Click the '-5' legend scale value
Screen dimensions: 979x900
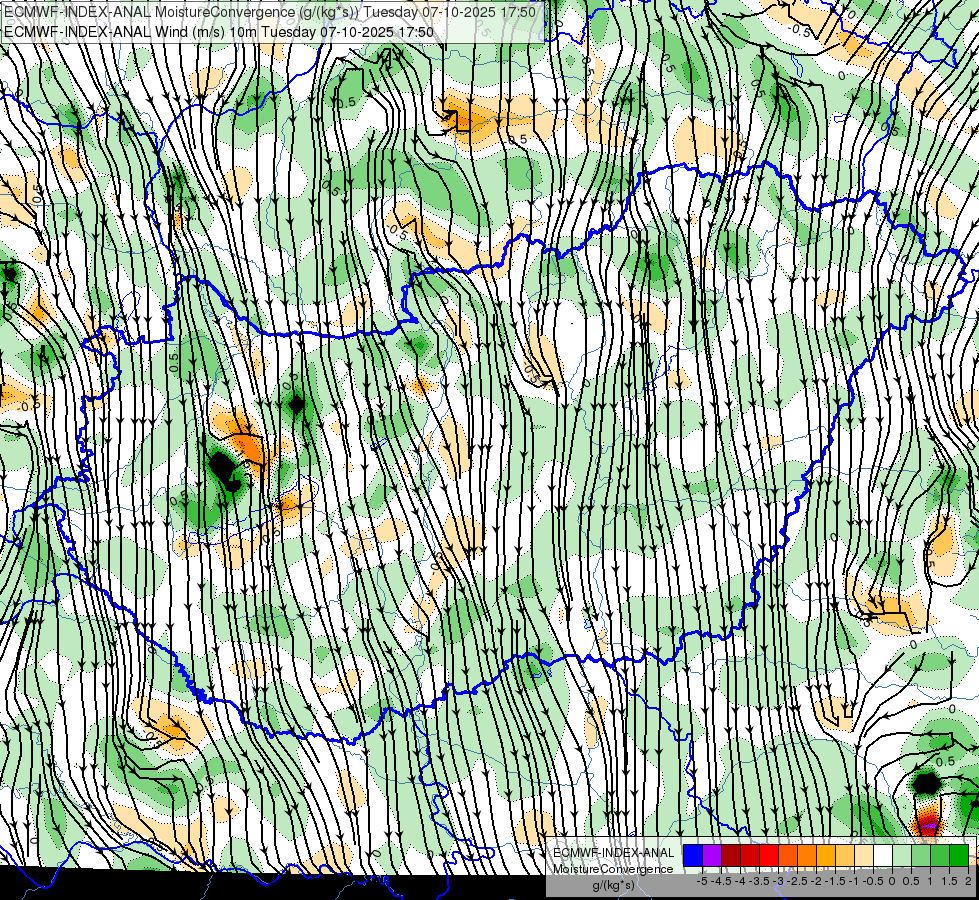pyautogui.click(x=702, y=881)
